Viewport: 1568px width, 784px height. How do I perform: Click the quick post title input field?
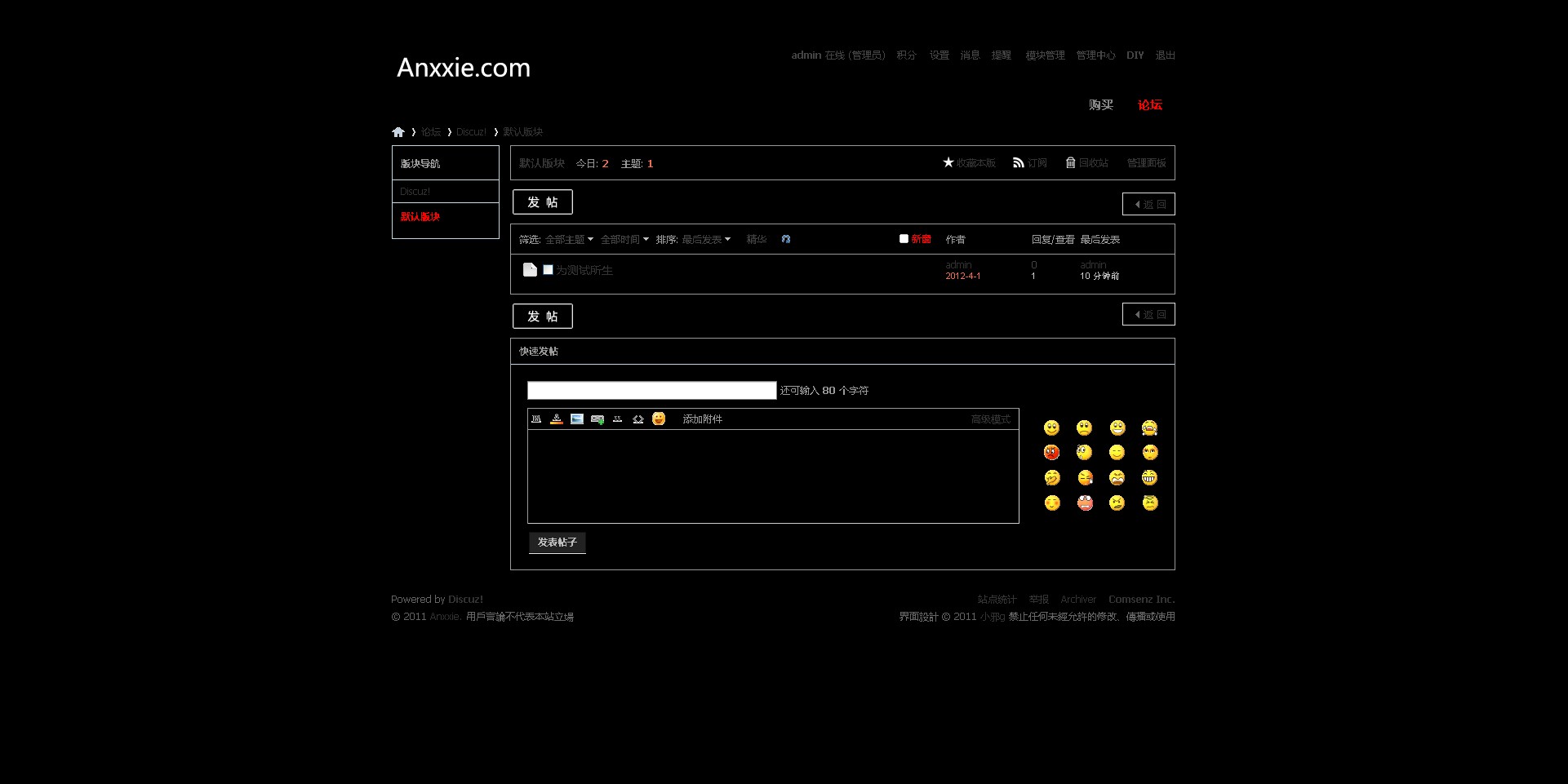tap(652, 391)
